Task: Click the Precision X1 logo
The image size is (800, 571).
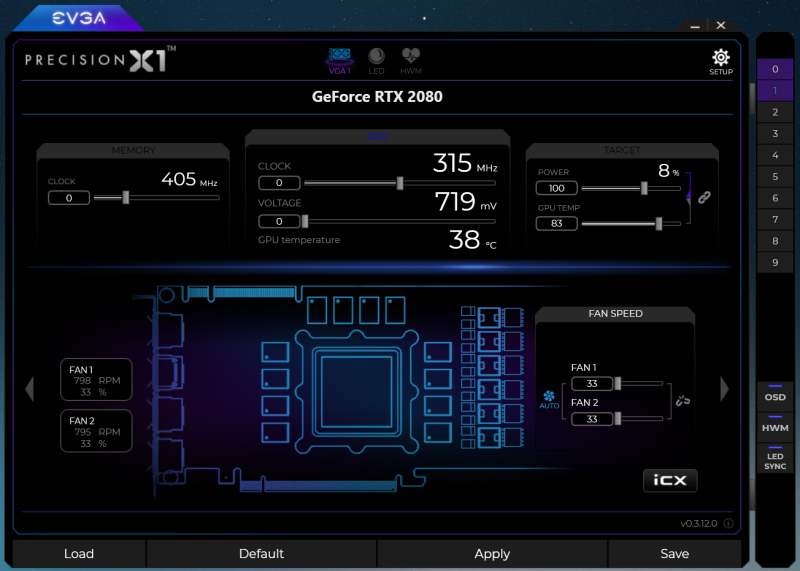Action: tap(100, 59)
